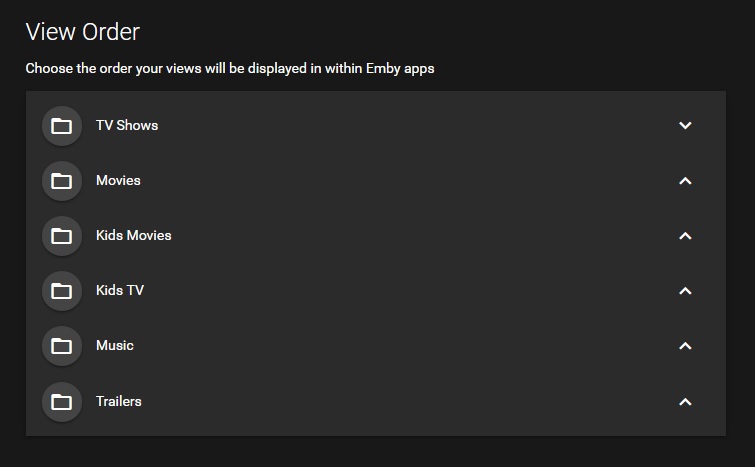
Task: Click the Movies folder icon
Action: [x=62, y=181]
